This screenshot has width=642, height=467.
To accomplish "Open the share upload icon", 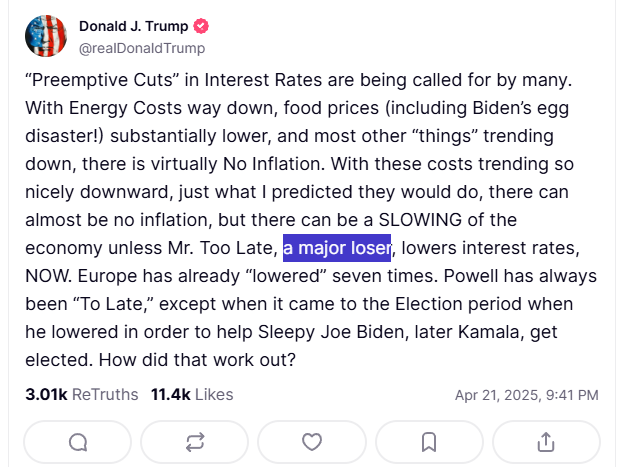I will (546, 442).
